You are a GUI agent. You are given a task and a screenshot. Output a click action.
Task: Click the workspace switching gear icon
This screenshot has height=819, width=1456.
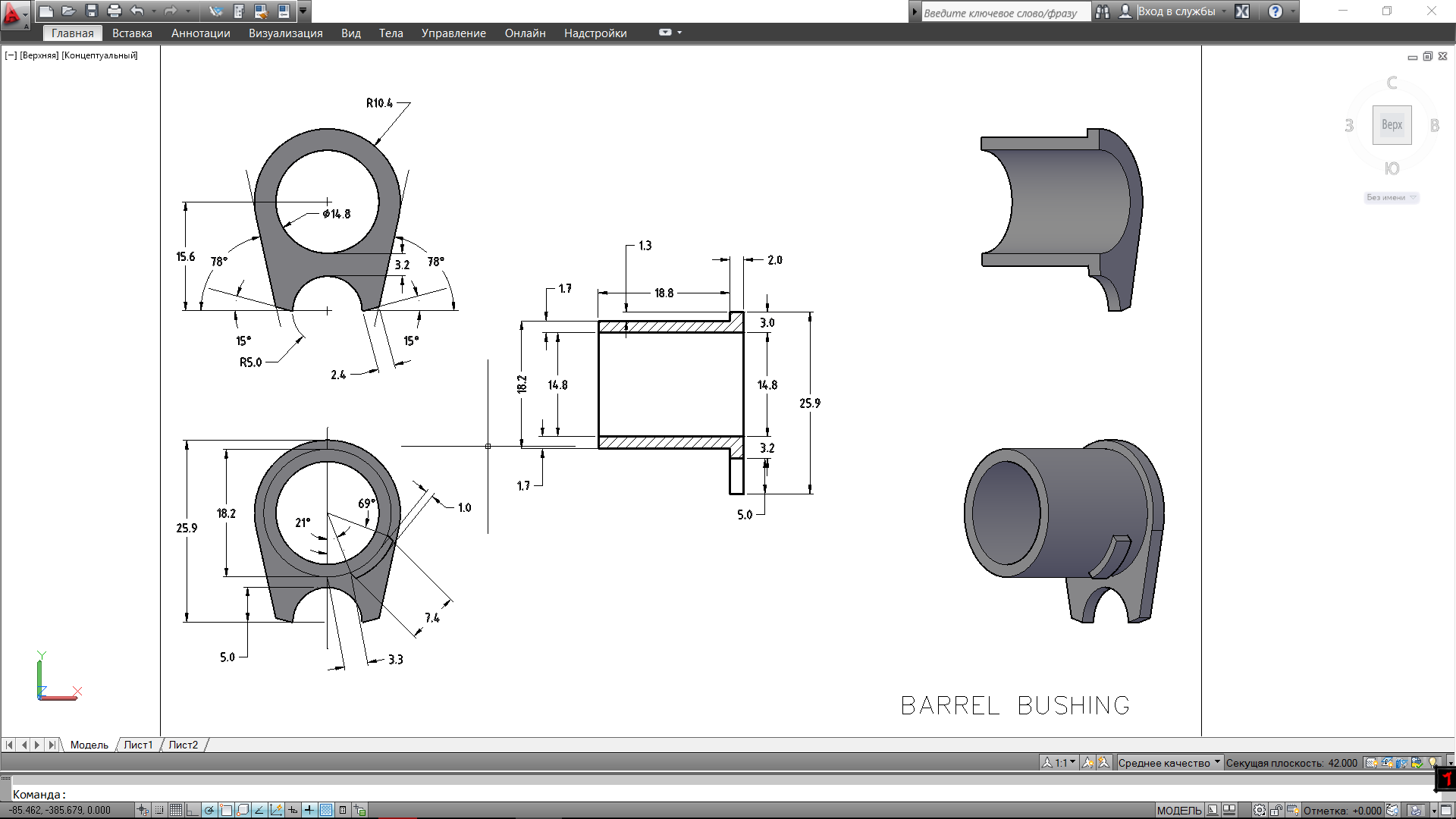click(x=1260, y=810)
